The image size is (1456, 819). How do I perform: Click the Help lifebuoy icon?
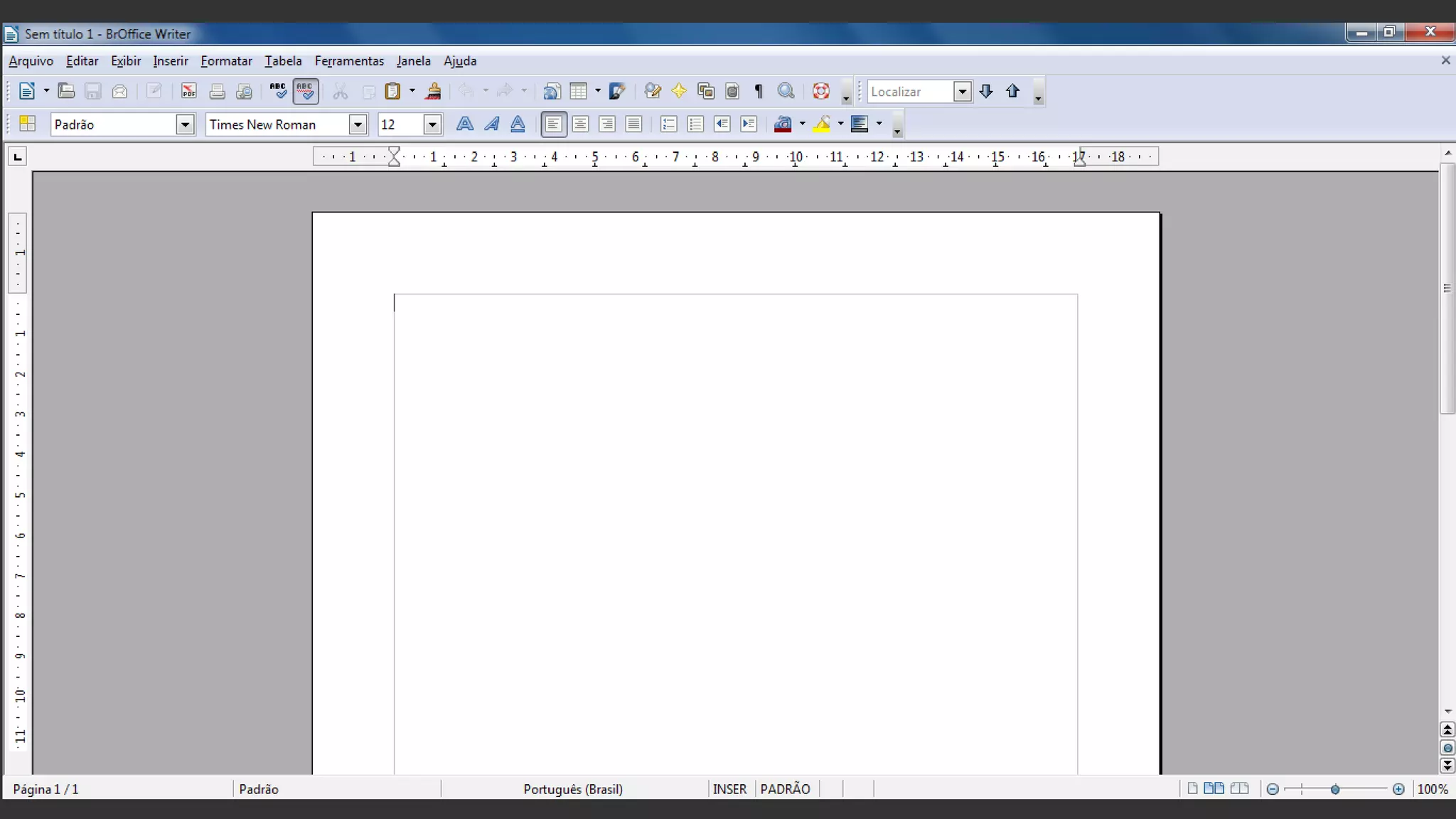(x=821, y=91)
